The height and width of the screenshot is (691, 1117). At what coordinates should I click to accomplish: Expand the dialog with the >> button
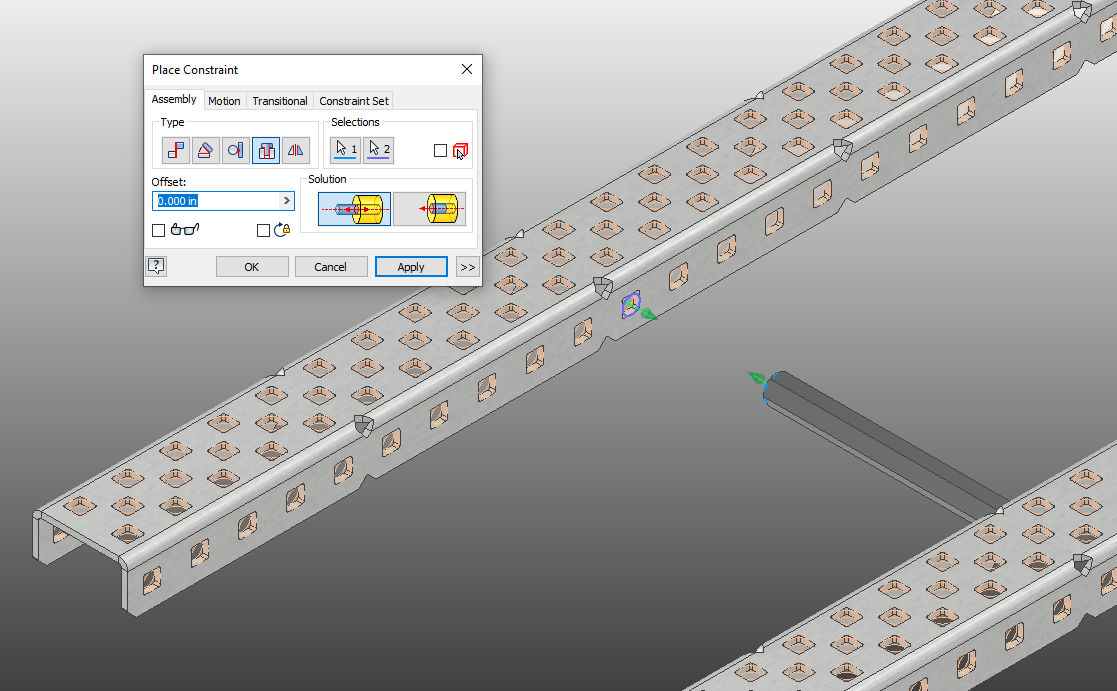coord(467,267)
